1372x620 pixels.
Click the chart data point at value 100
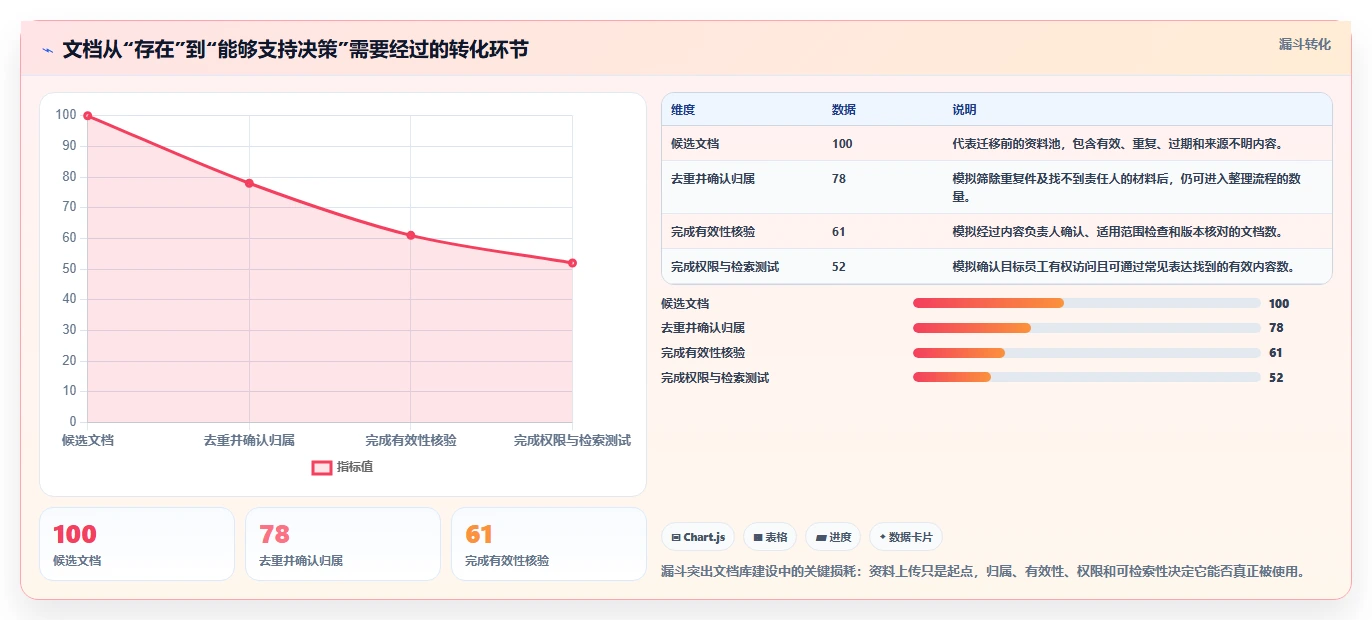[x=88, y=116]
